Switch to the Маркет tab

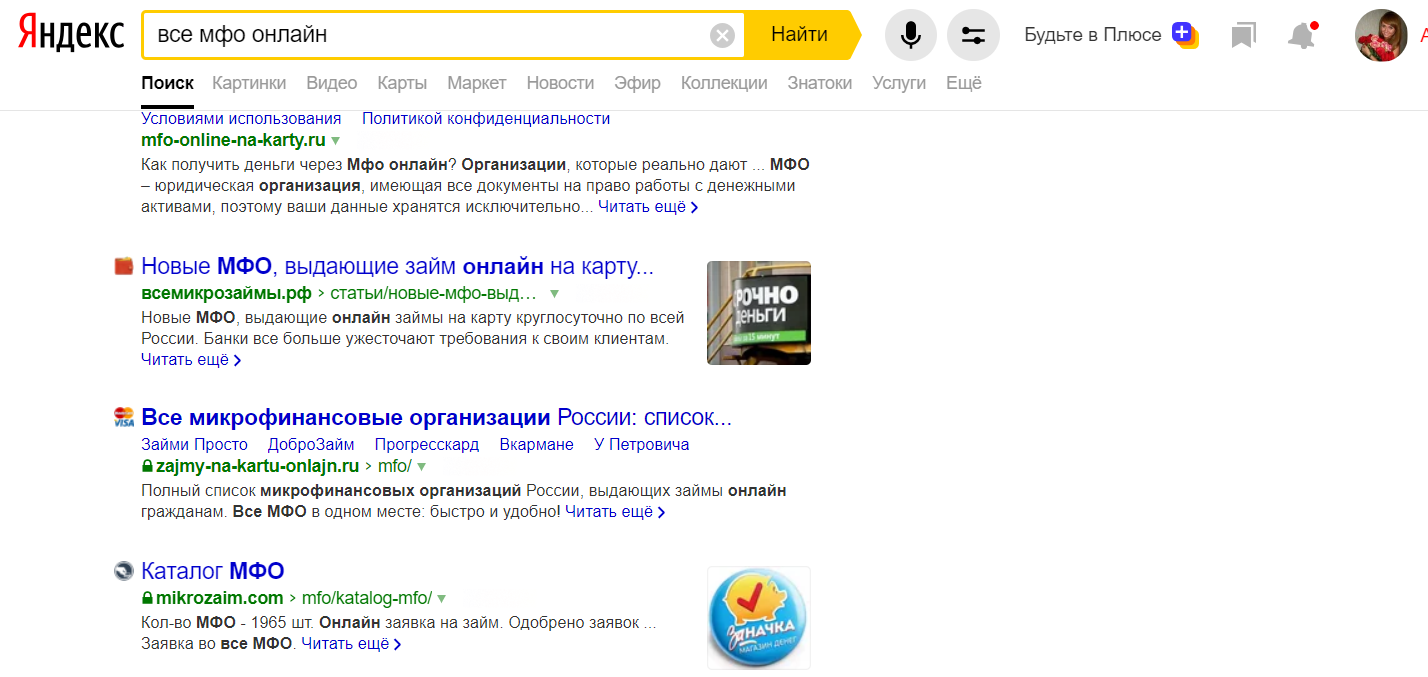[x=477, y=83]
